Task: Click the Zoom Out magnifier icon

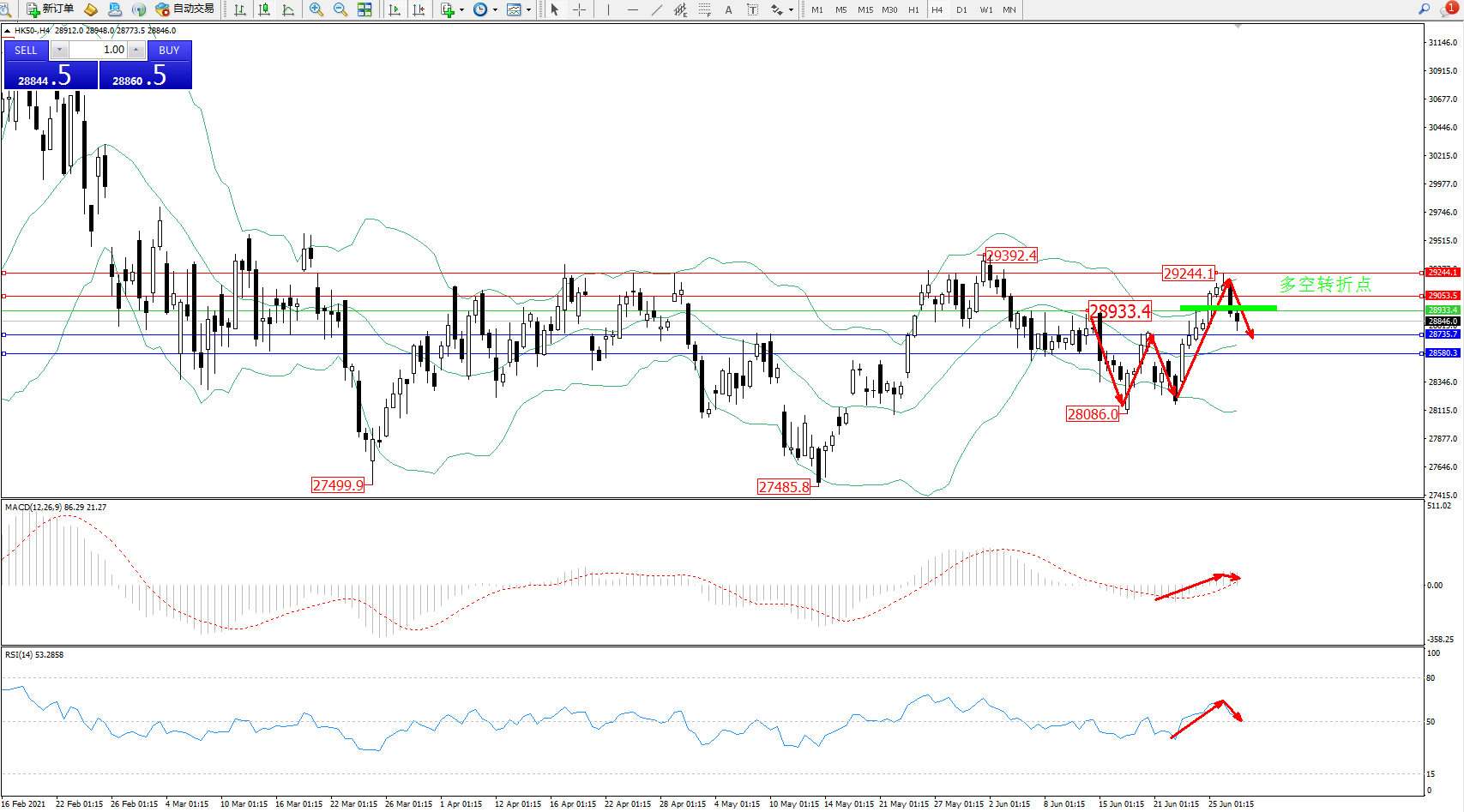Action: coord(340,9)
